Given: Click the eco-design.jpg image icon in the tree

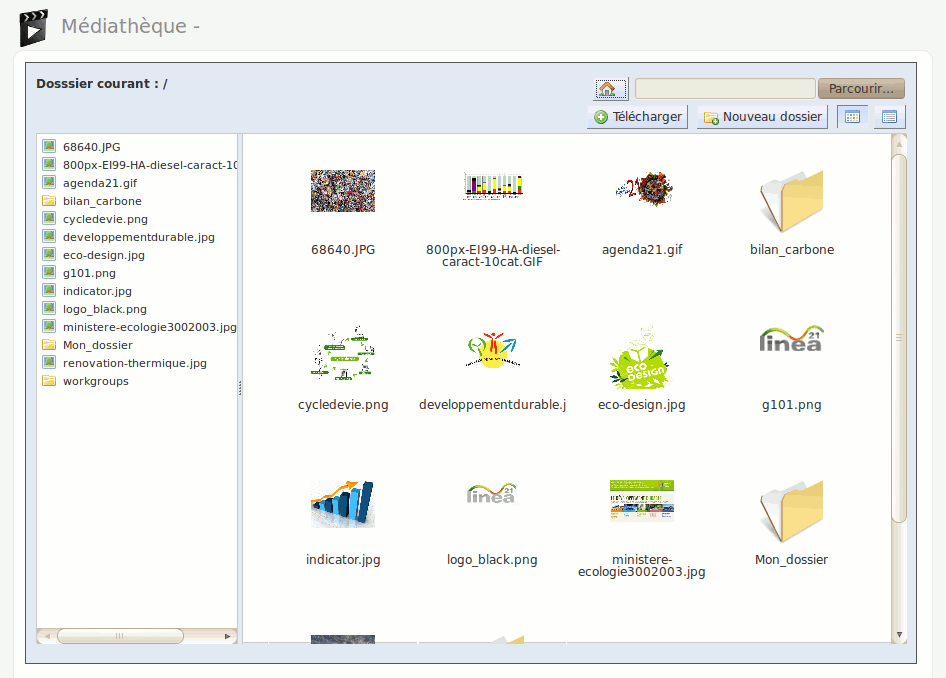Looking at the screenshot, I should (49, 254).
